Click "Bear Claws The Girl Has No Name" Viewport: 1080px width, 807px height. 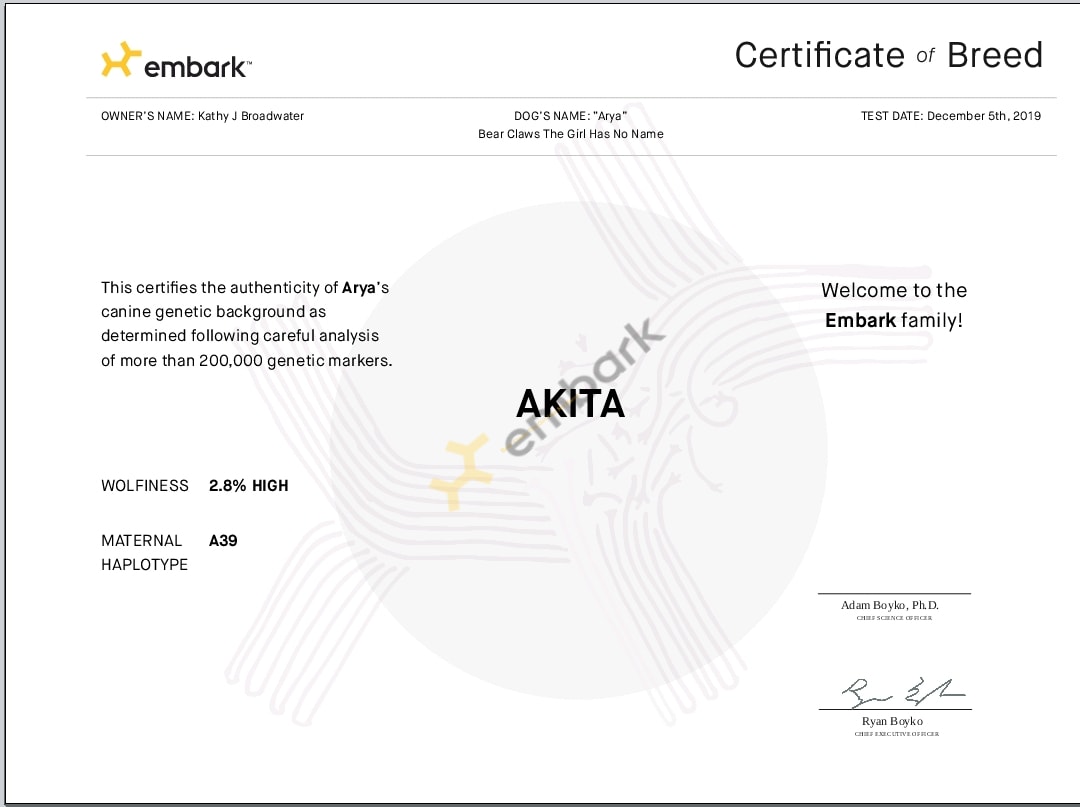pos(571,134)
